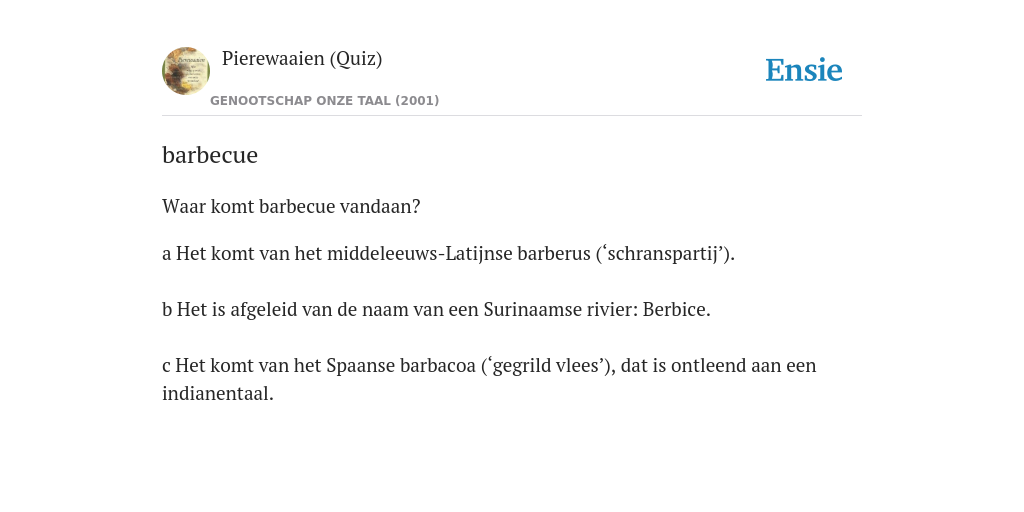Click the letter 'b' option marker
Screen dimensions: 1024x512
(x=167, y=310)
